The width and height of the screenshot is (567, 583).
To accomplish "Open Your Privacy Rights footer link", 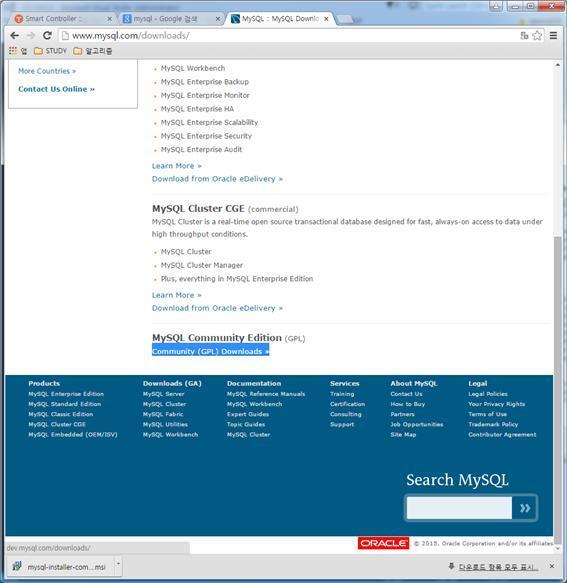I will [497, 404].
